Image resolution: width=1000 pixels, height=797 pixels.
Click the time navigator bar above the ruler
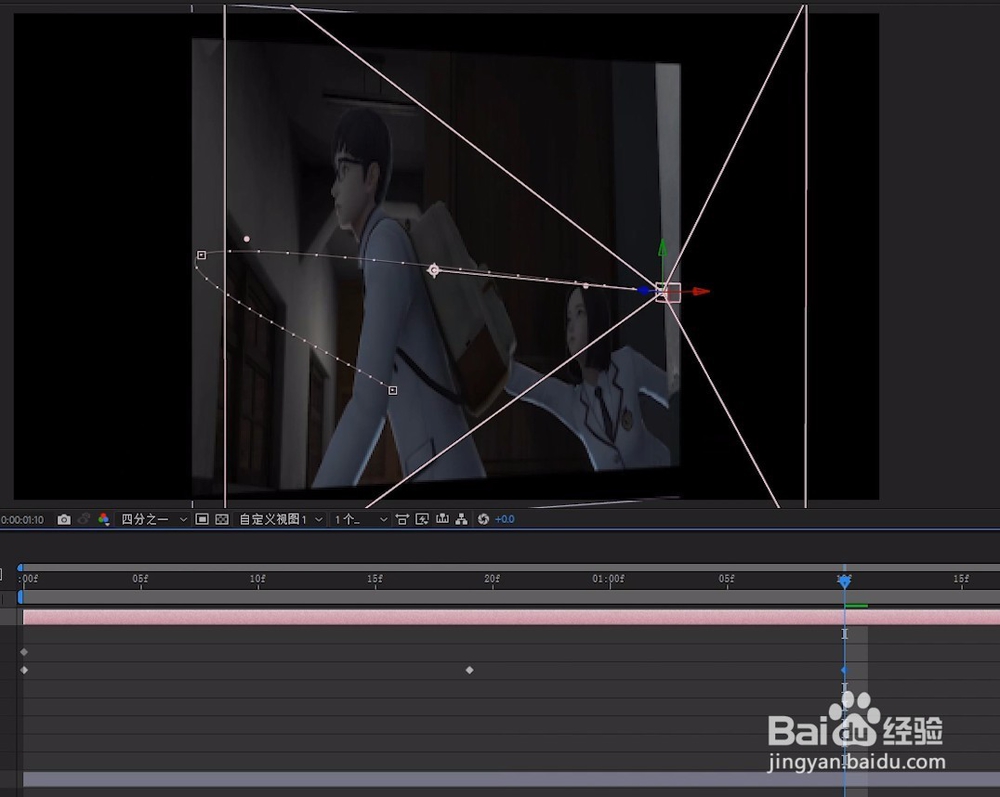[510, 567]
